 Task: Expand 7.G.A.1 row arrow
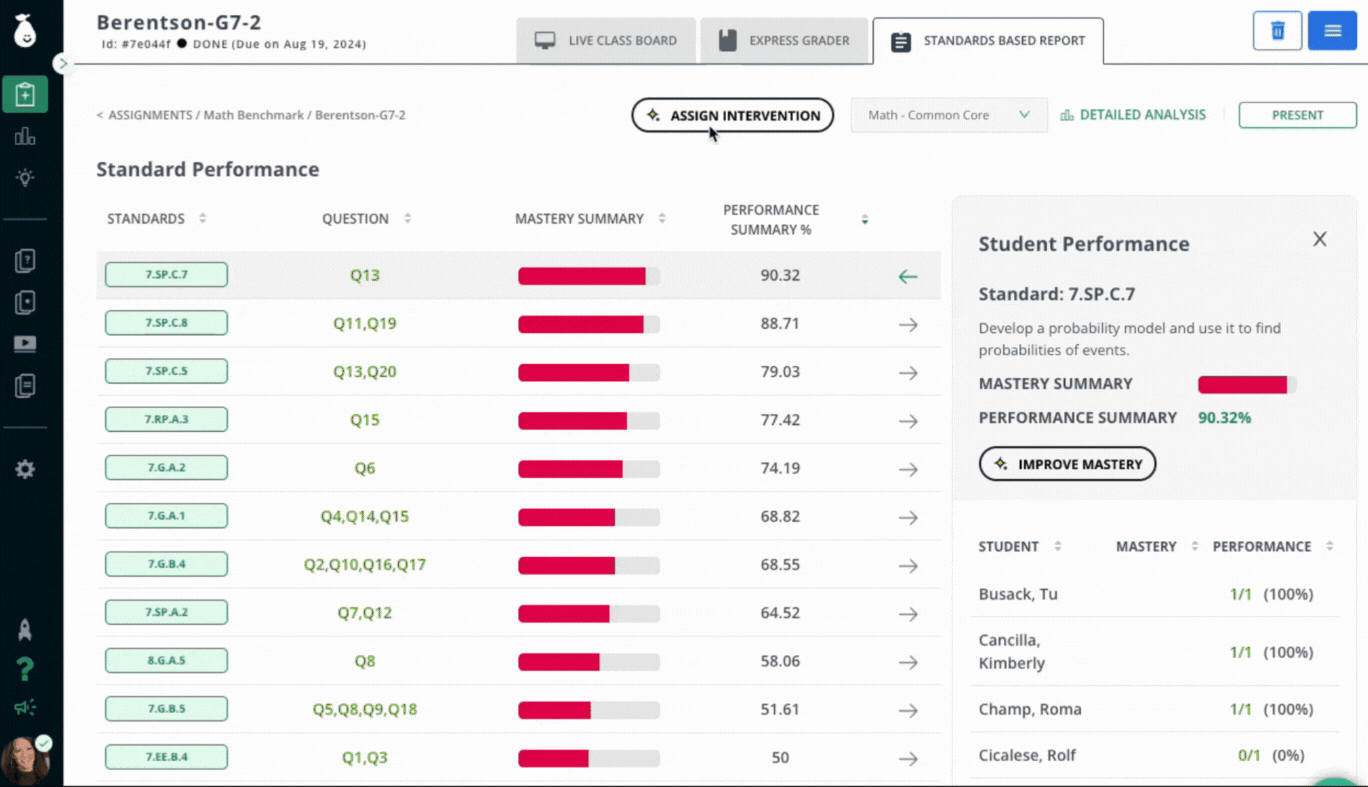[908, 517]
